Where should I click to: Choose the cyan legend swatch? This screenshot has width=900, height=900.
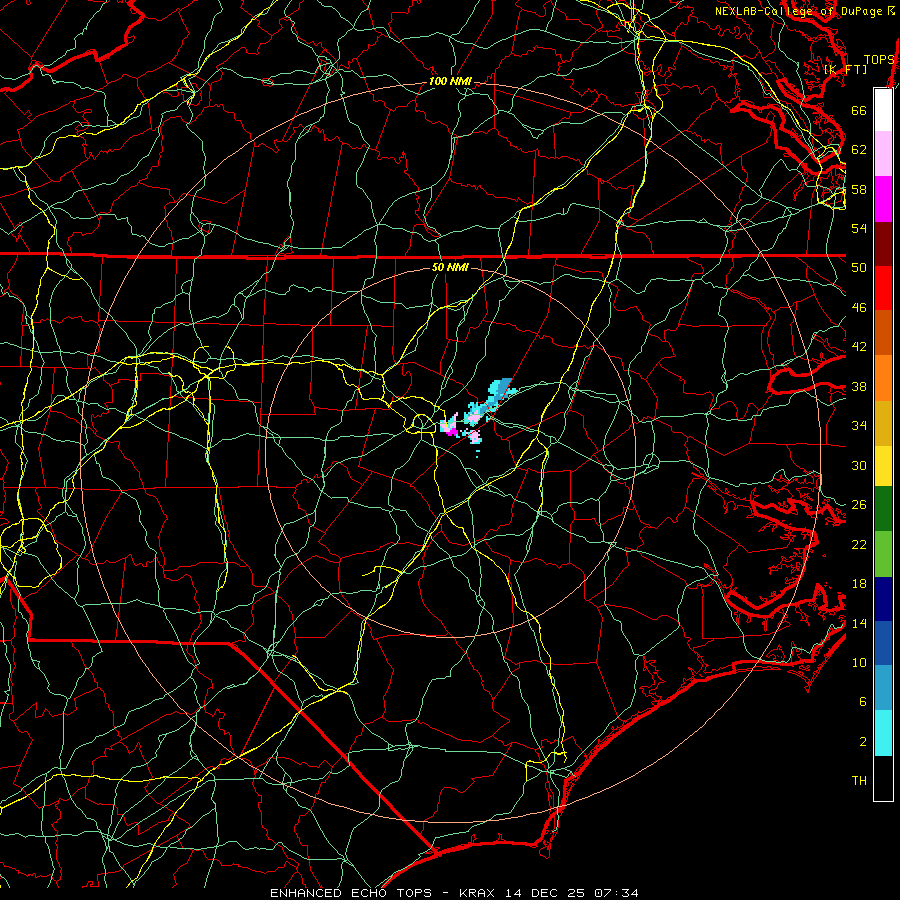883,733
